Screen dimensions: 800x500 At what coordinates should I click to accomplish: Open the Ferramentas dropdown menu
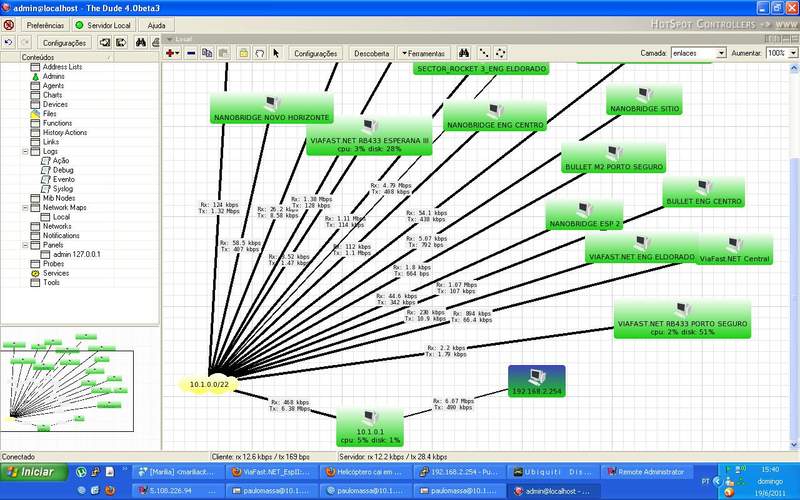click(x=423, y=53)
